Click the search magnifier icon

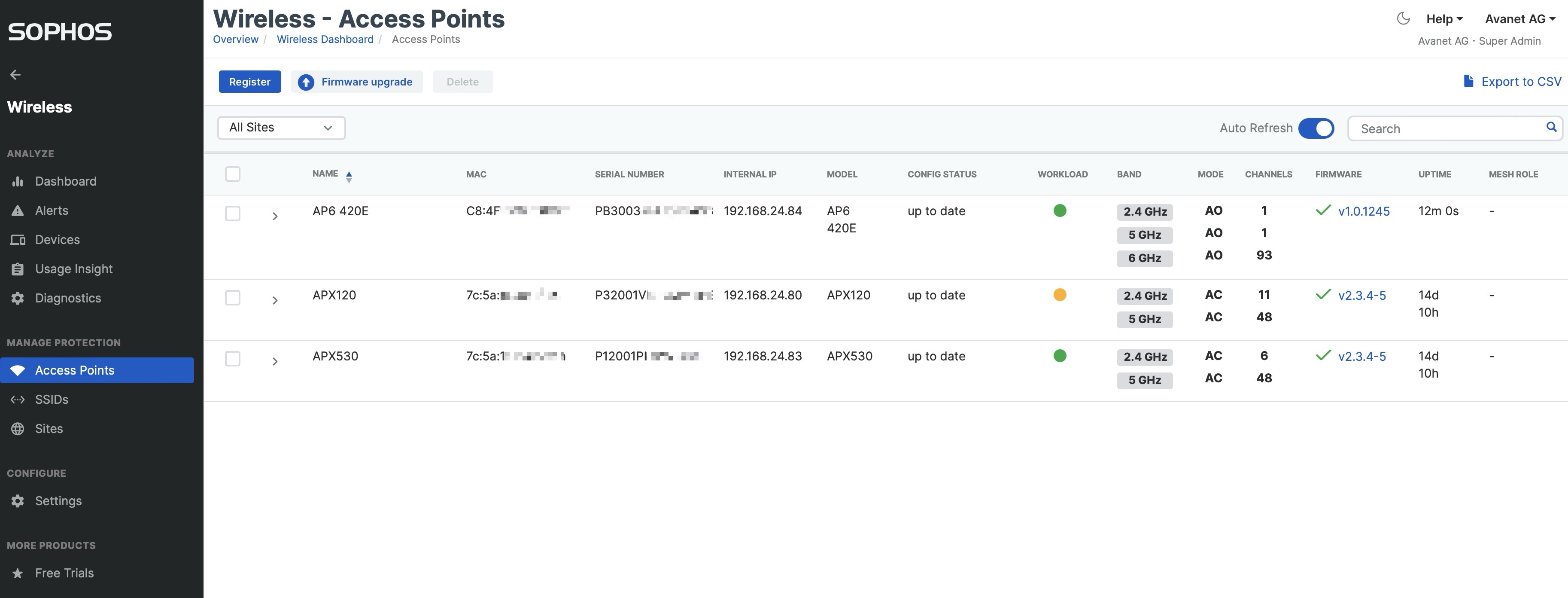coord(1551,127)
